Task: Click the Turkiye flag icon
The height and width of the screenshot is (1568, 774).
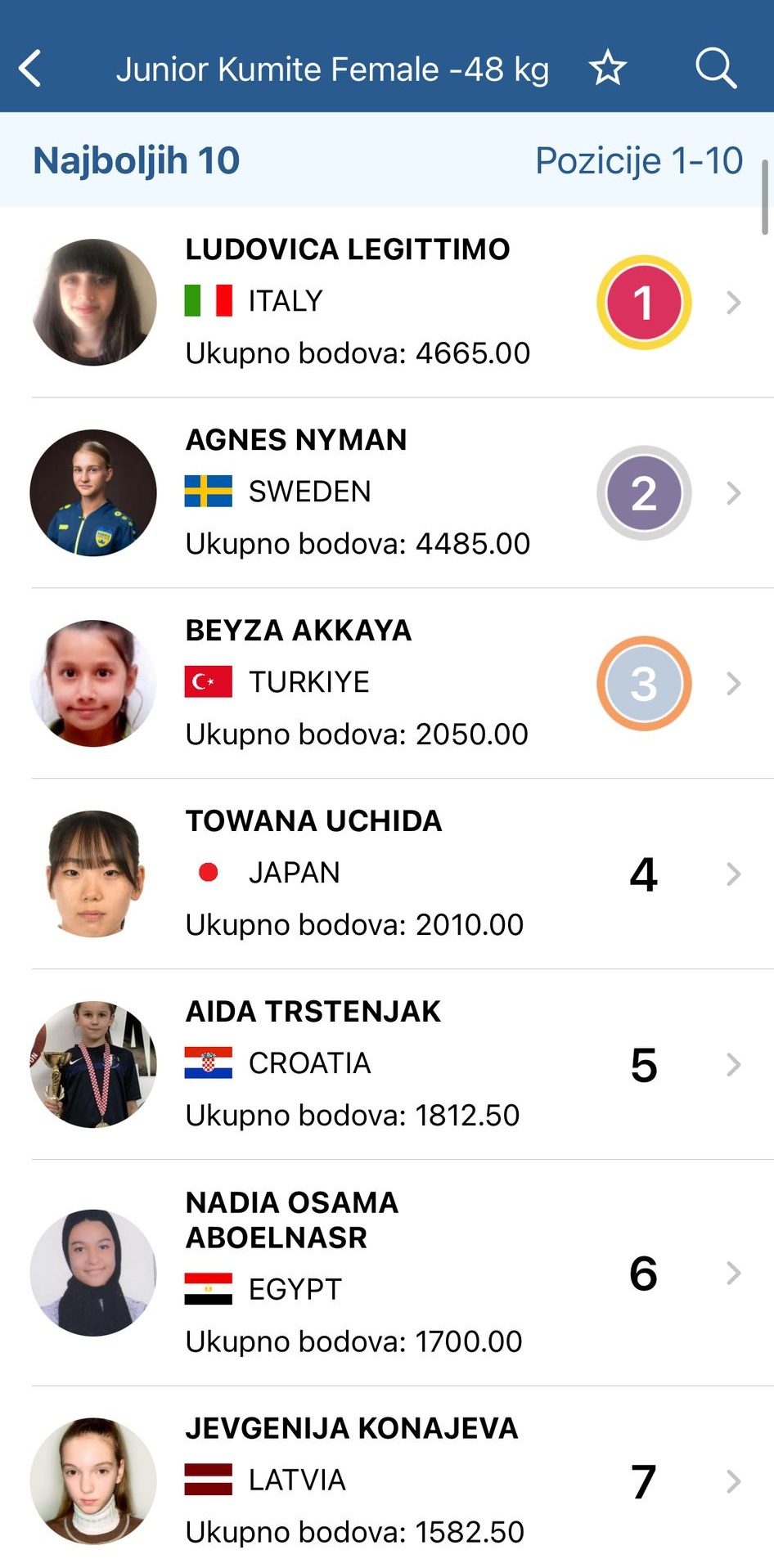Action: click(209, 681)
